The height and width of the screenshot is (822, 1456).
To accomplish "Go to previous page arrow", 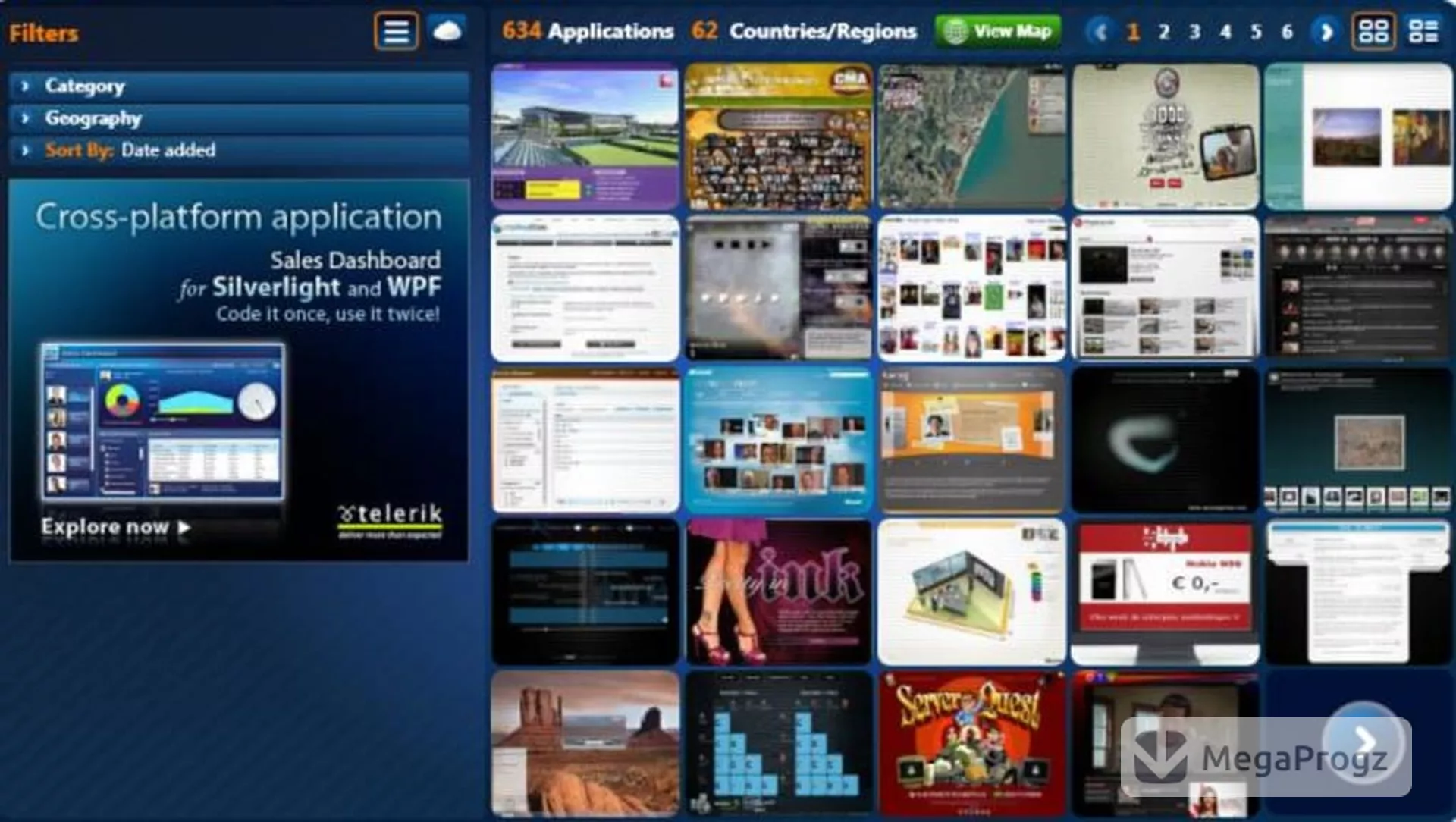I will pyautogui.click(x=1100, y=32).
